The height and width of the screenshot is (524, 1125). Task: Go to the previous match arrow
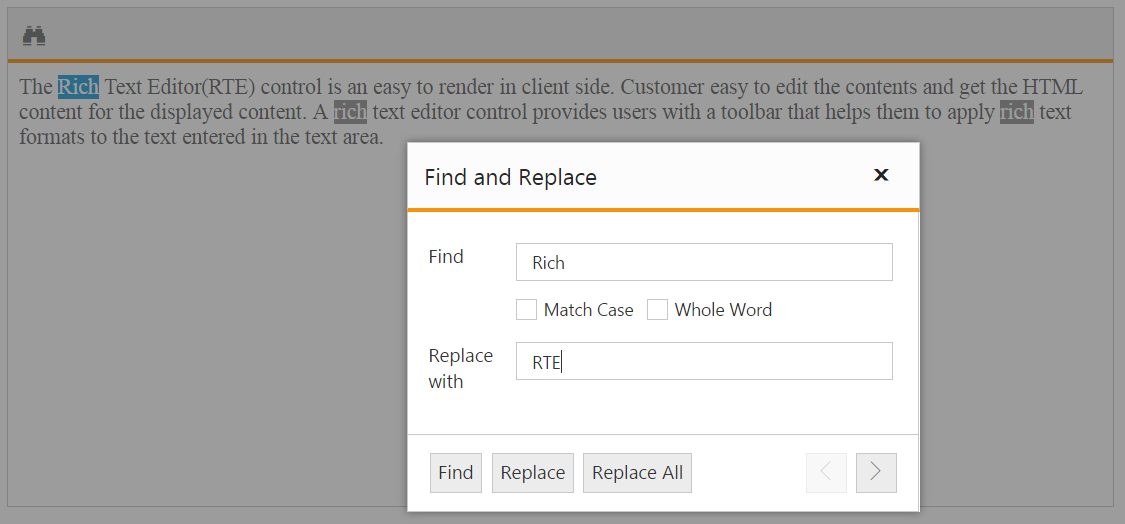pyautogui.click(x=826, y=473)
